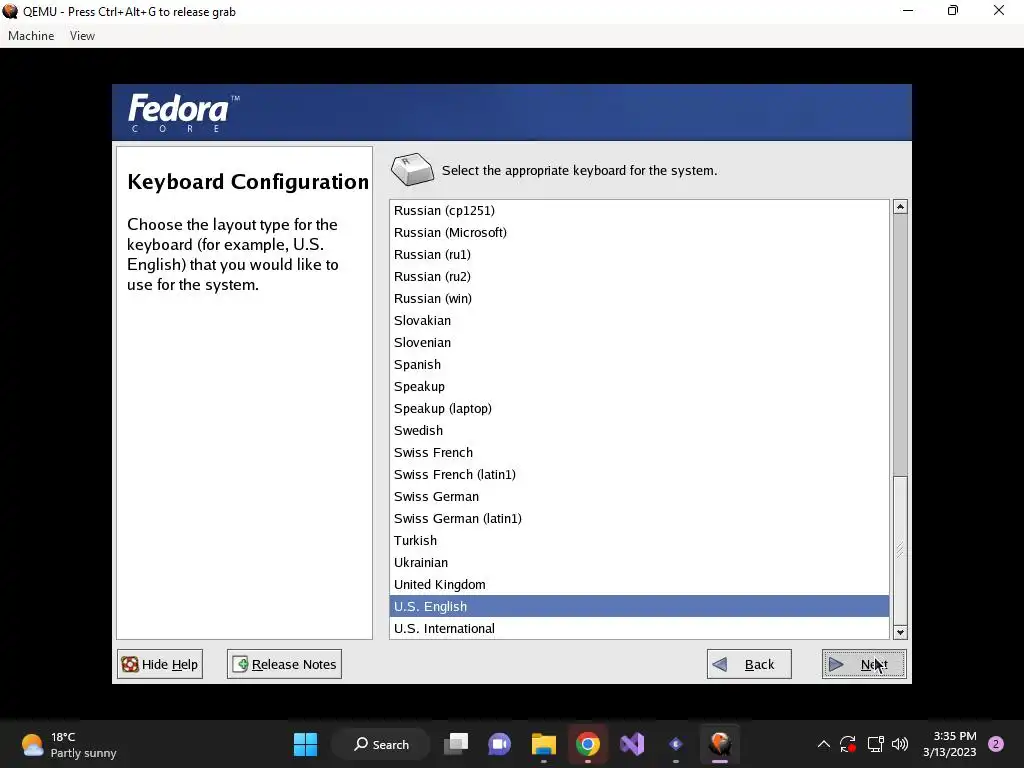
Task: Select Slovakian keyboard layout
Action: coord(639,321)
